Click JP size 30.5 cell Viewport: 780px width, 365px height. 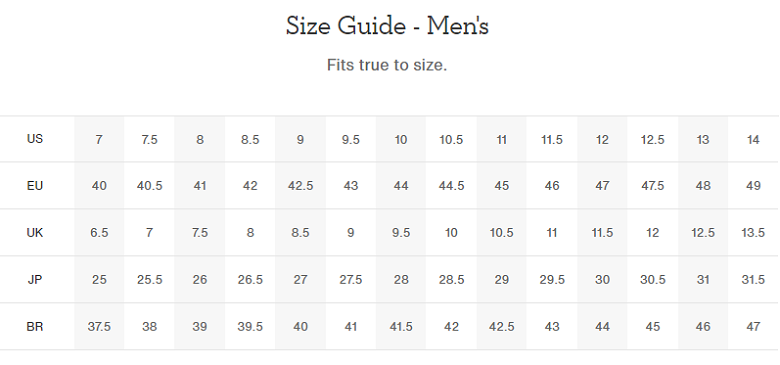point(653,280)
